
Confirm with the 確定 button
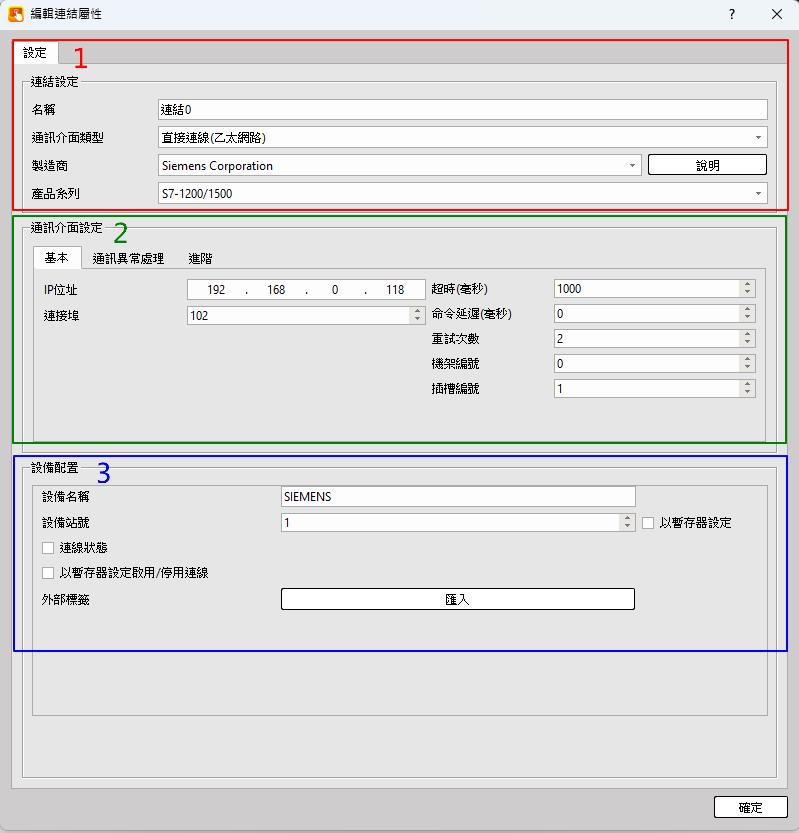[x=750, y=807]
